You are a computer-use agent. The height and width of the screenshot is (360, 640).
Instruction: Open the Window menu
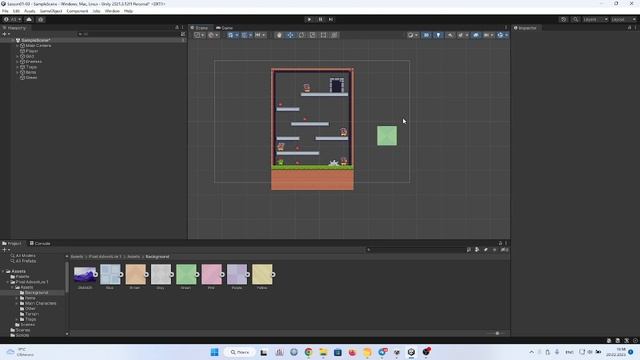[112, 11]
